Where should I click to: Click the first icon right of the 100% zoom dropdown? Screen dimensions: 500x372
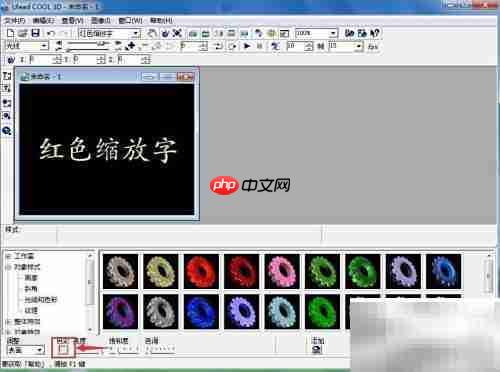click(x=349, y=33)
